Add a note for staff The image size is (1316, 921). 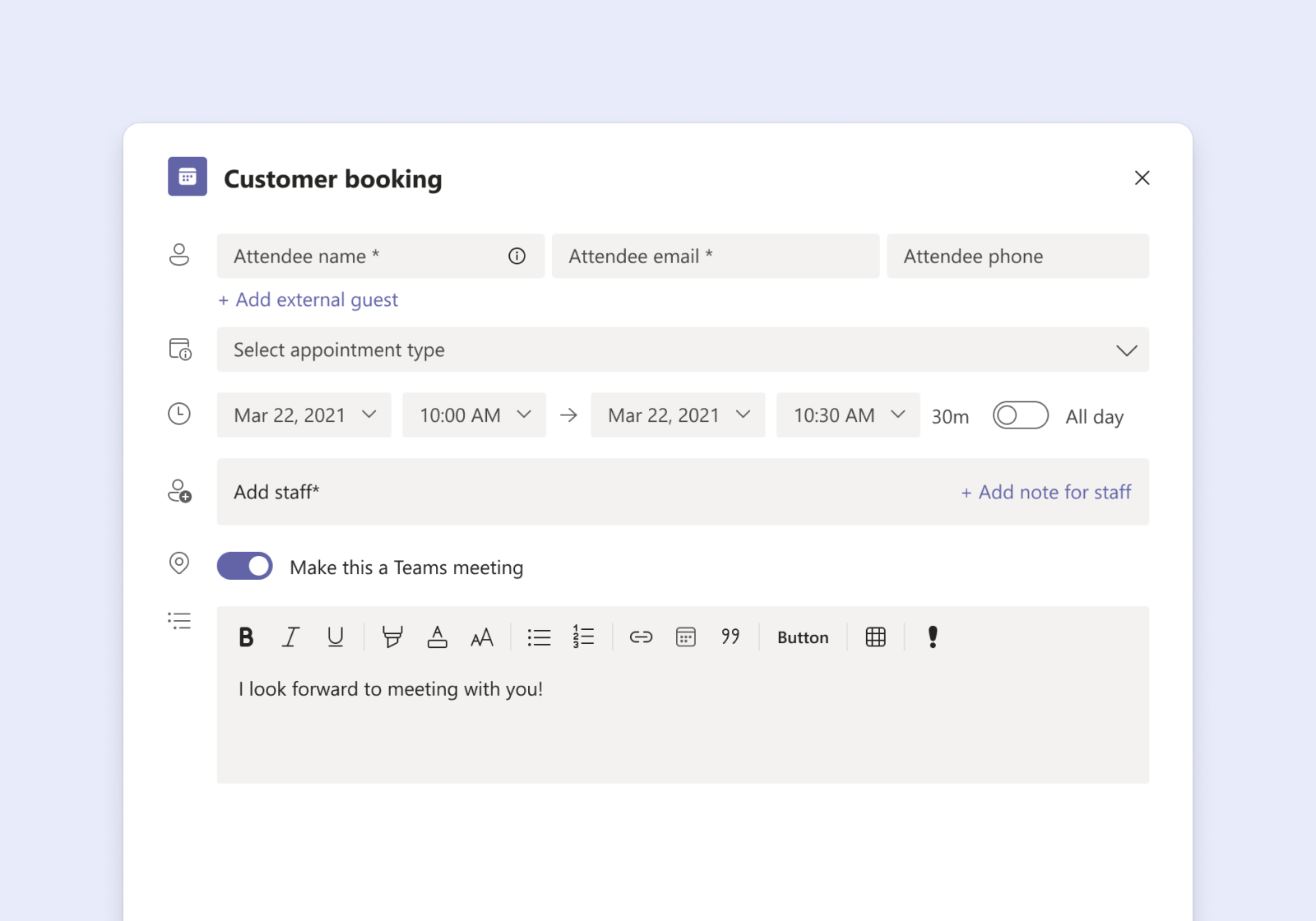point(1045,492)
